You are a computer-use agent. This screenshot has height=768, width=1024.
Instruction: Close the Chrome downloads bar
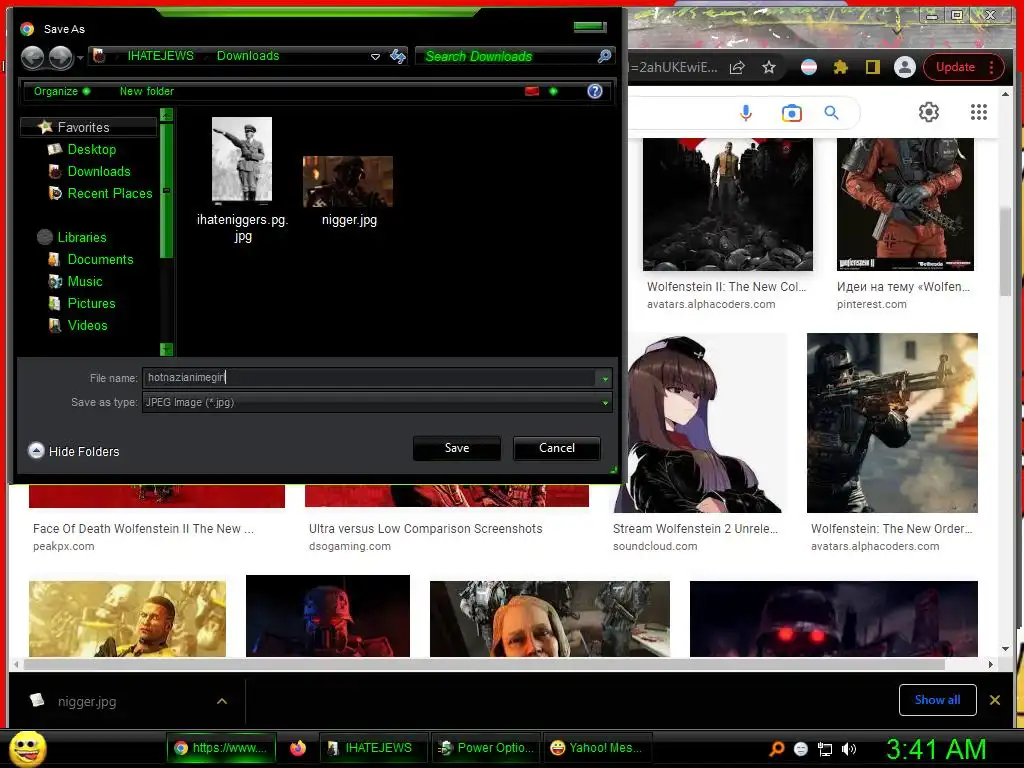(x=995, y=700)
